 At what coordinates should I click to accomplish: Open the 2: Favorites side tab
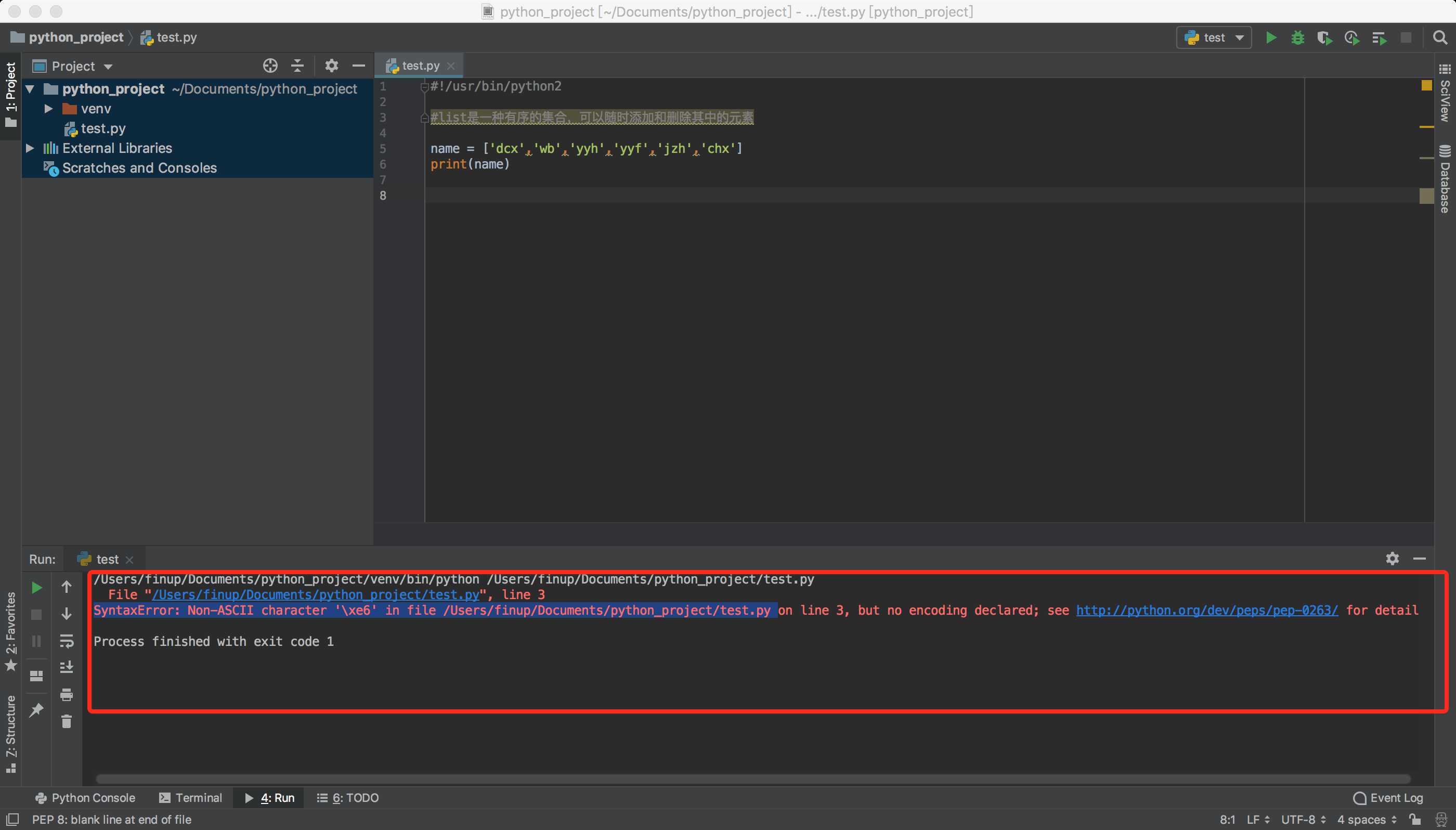tap(11, 632)
